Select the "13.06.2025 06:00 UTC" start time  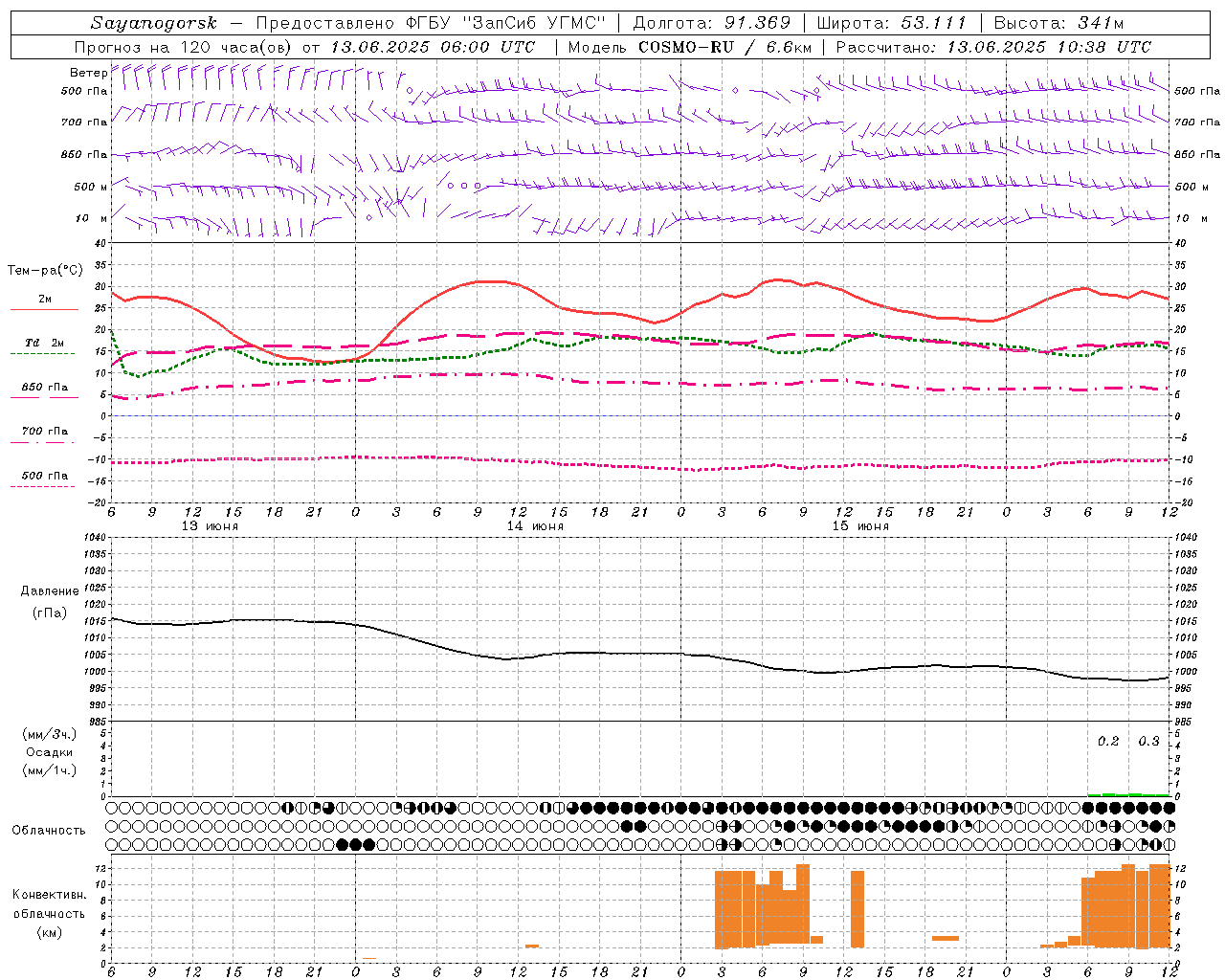coord(433,47)
